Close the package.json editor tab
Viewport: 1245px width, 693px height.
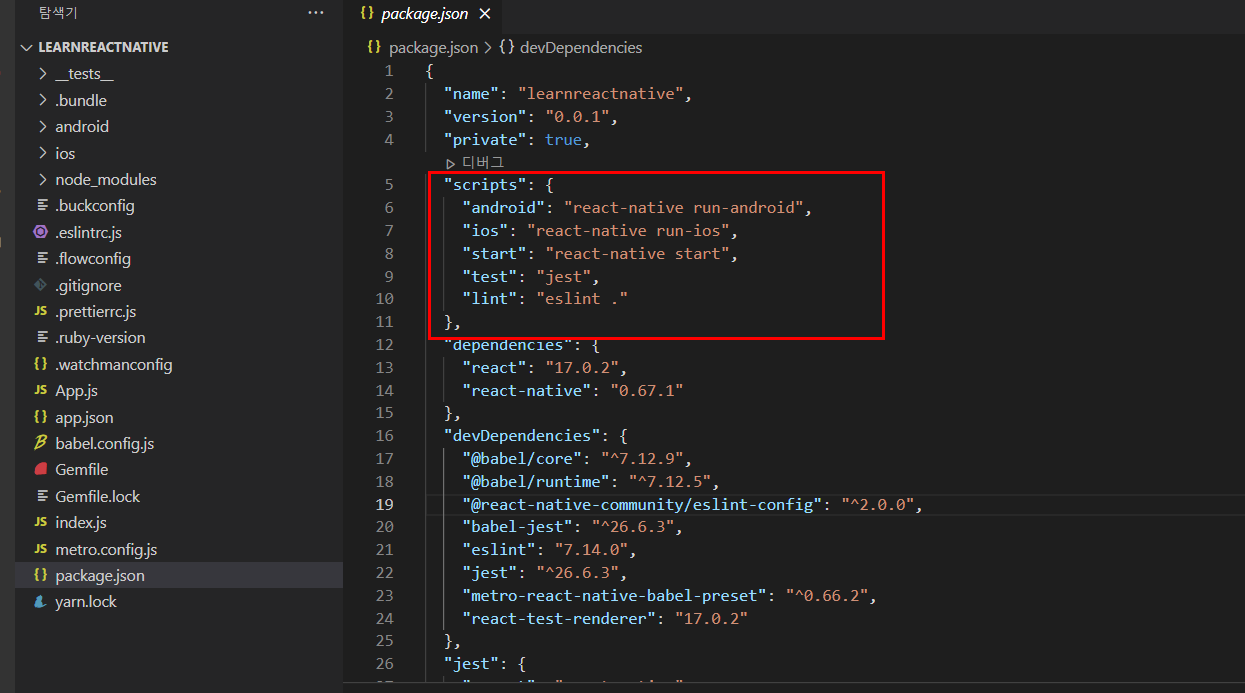pos(485,14)
